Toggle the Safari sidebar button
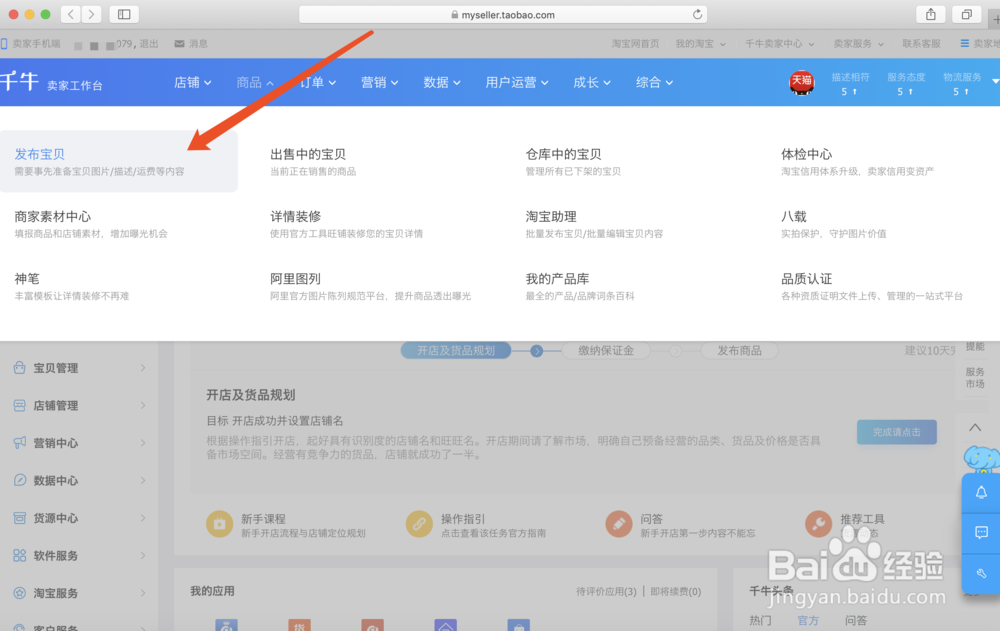 click(124, 14)
